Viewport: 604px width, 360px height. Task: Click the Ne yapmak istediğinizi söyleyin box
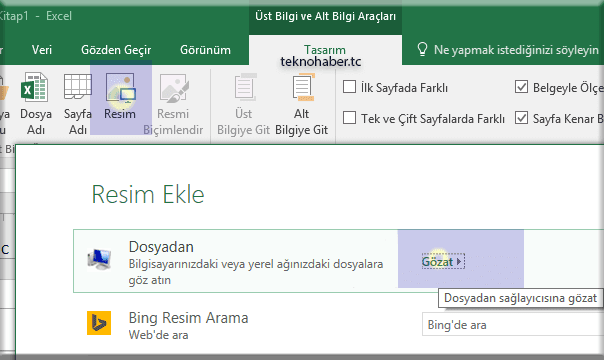tap(516, 50)
